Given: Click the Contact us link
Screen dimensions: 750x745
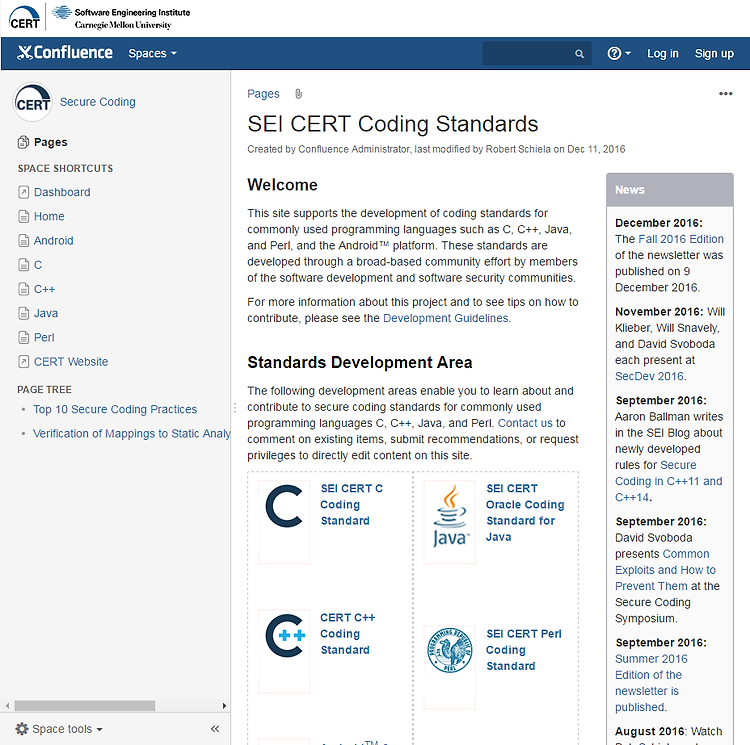Looking at the screenshot, I should pos(525,423).
